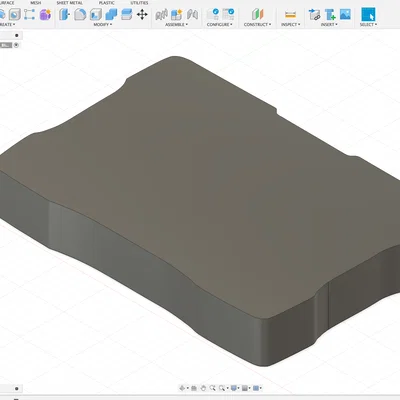Expand the Viewports options arrow

(x=261, y=388)
